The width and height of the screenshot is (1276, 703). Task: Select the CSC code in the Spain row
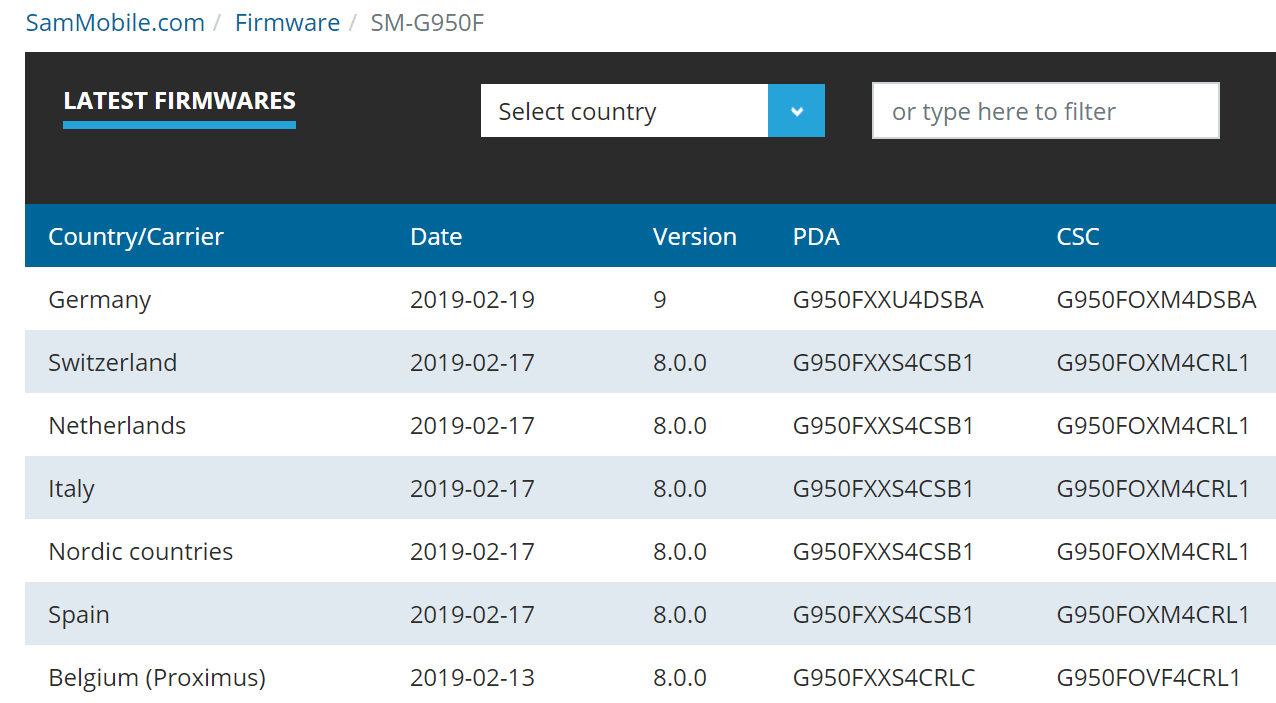(x=1153, y=615)
